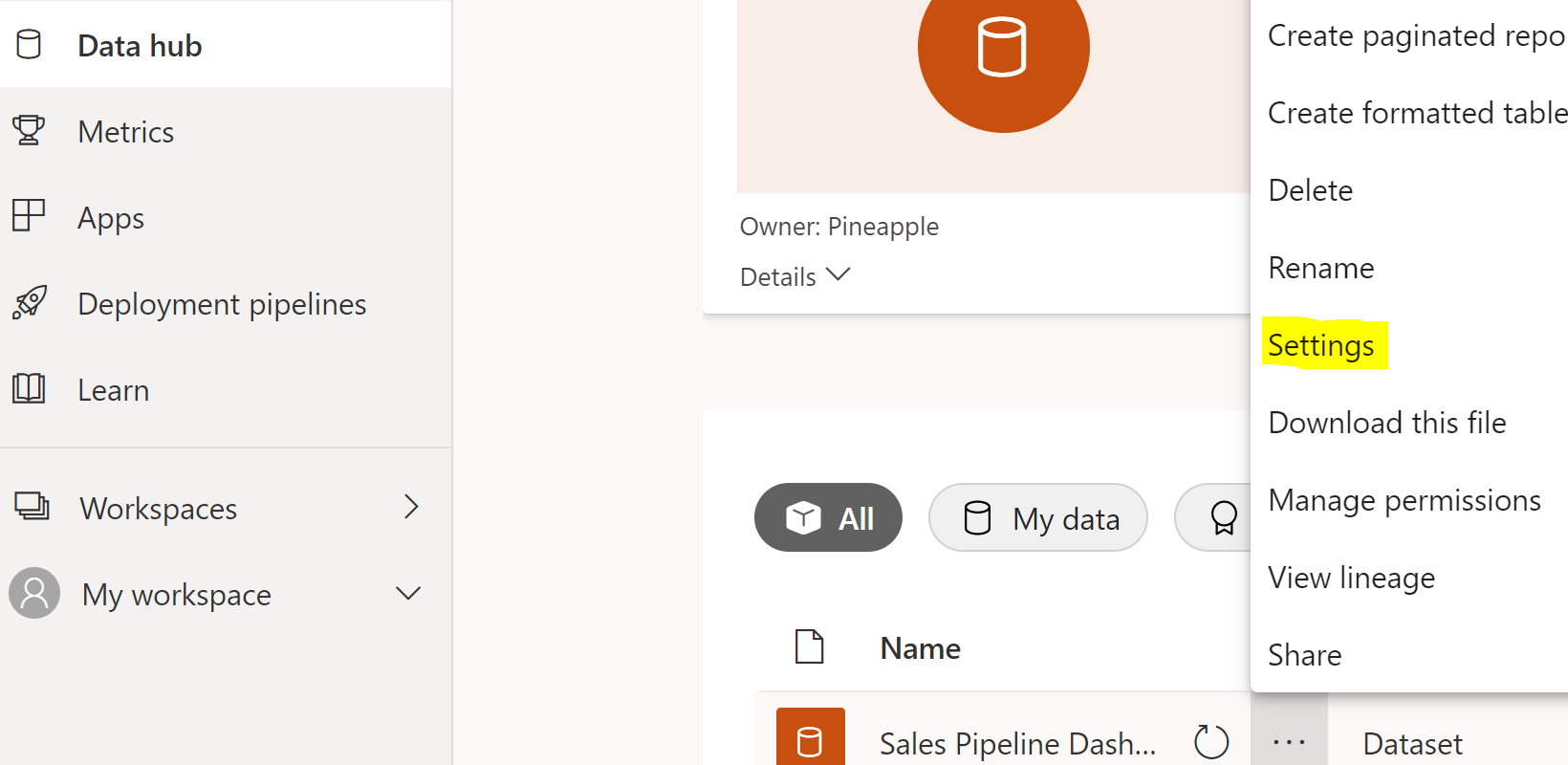Toggle the endorsed ribbon filter pill
Viewport: 1568px width, 765px height.
pyautogui.click(x=1221, y=517)
